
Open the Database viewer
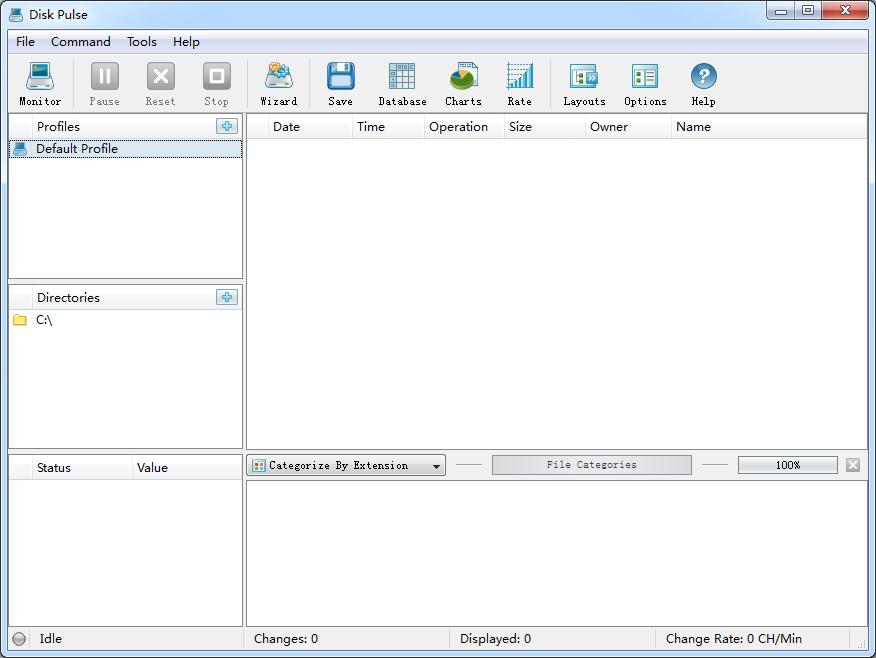[402, 83]
